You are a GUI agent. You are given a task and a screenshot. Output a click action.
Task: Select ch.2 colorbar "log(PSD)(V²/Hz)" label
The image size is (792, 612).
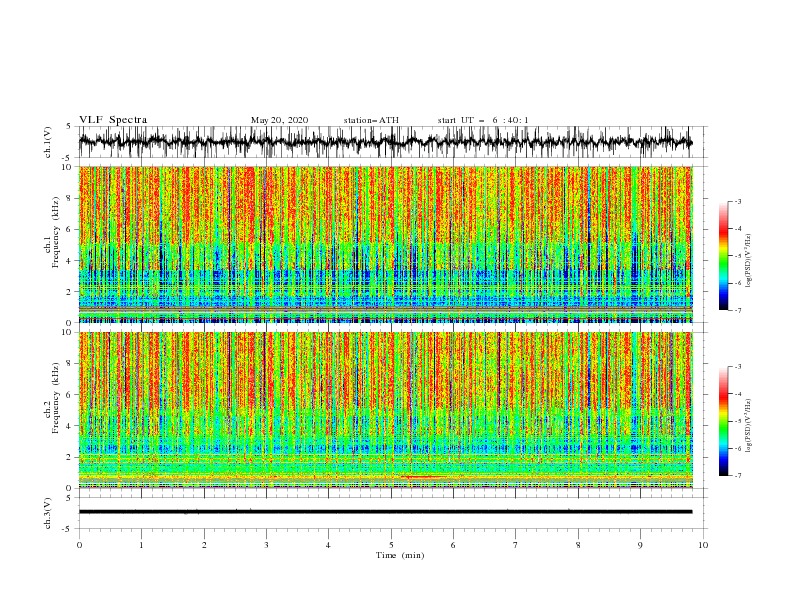point(748,425)
